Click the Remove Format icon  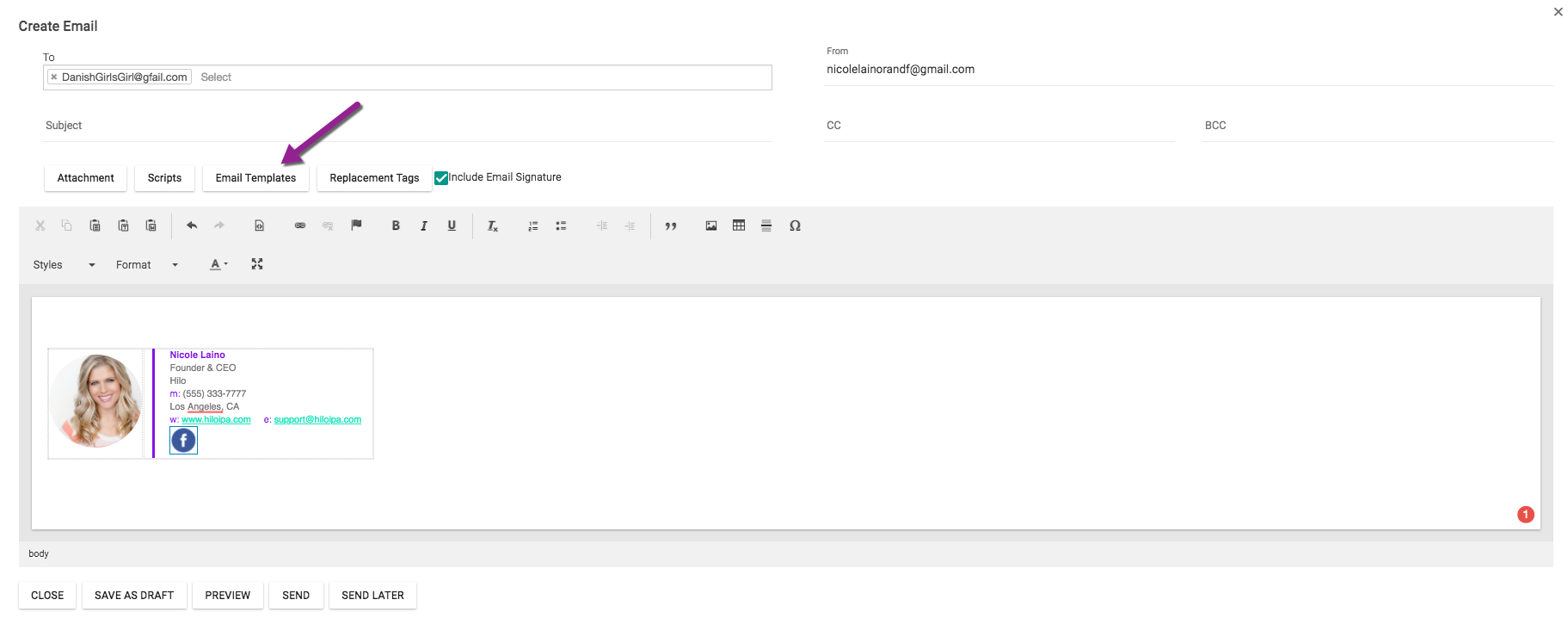pyautogui.click(x=493, y=226)
